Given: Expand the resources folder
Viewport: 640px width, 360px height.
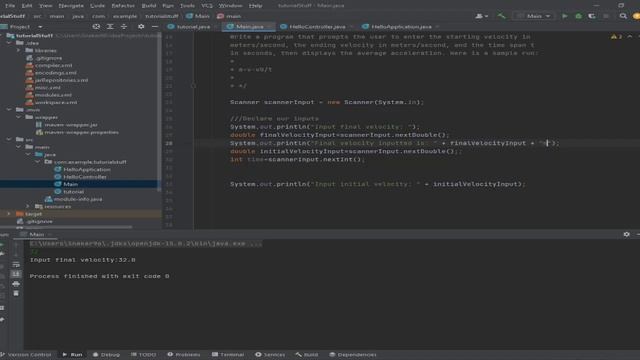Looking at the screenshot, I should tap(28, 207).
